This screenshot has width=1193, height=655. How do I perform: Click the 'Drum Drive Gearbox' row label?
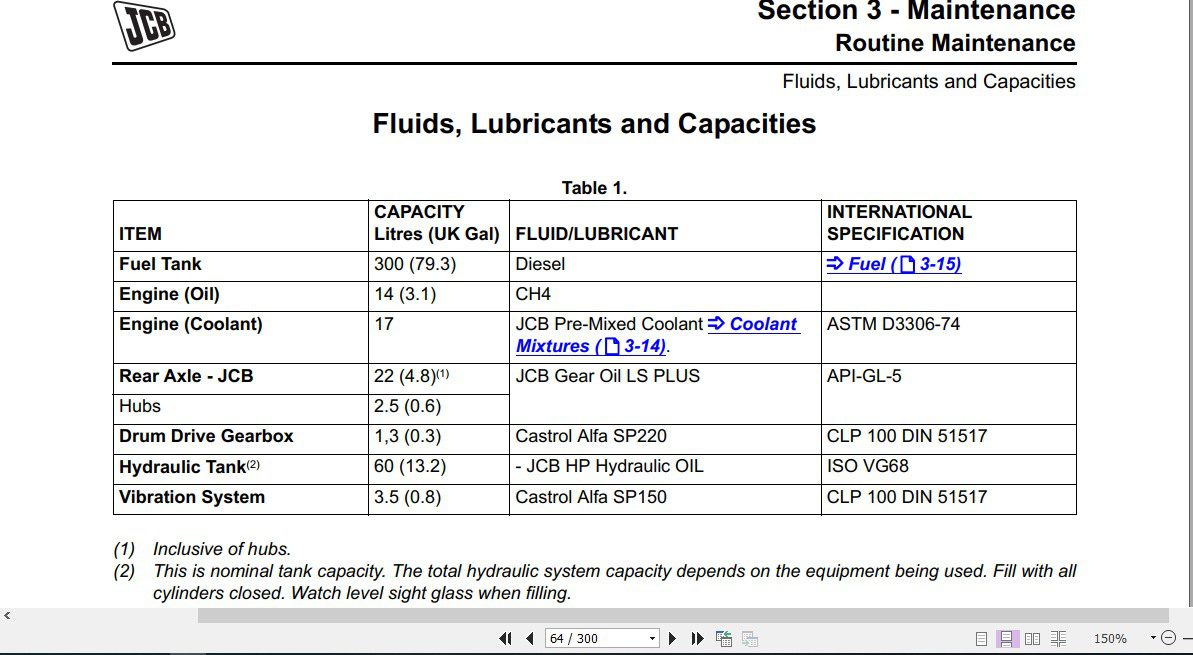[205, 437]
